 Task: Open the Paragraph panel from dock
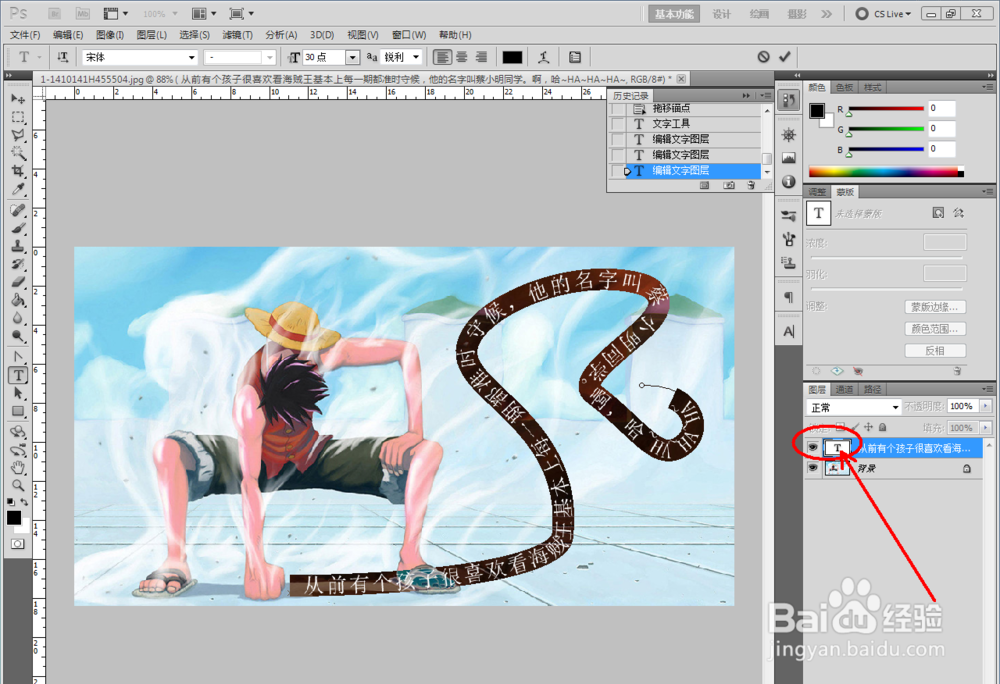tap(789, 297)
